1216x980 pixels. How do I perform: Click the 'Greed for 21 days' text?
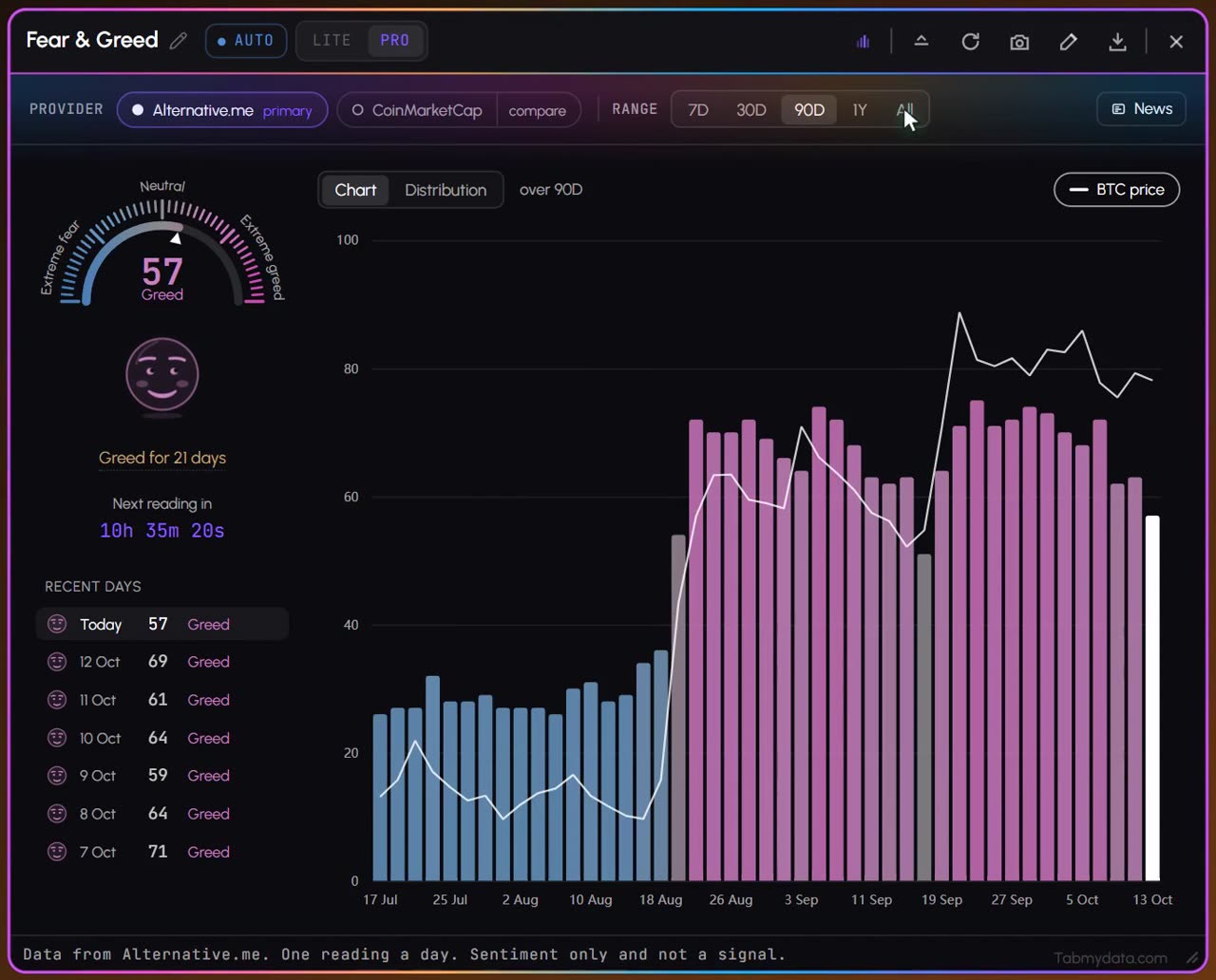pyautogui.click(x=162, y=458)
